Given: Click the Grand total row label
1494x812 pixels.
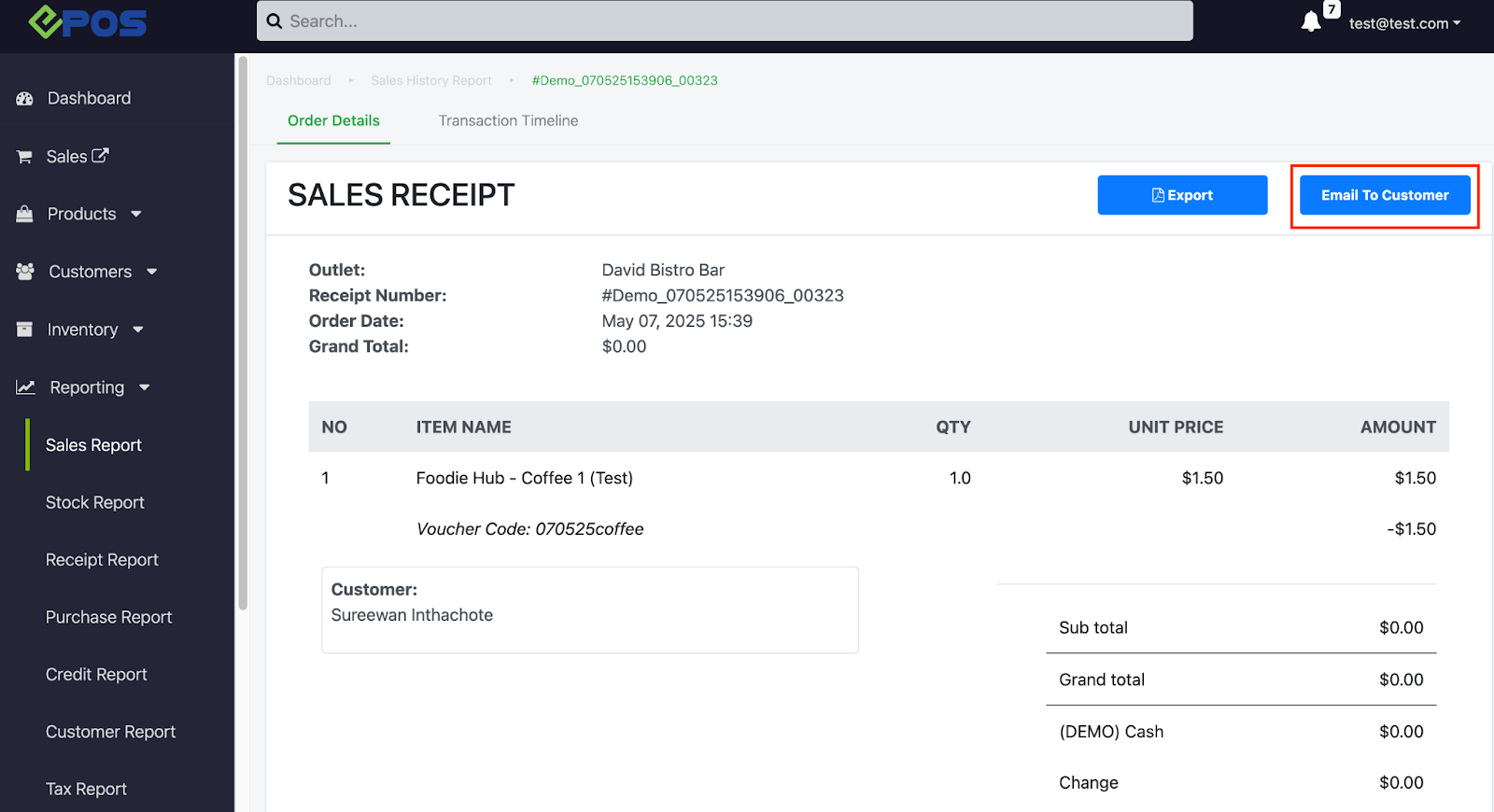Looking at the screenshot, I should click(x=1102, y=679).
